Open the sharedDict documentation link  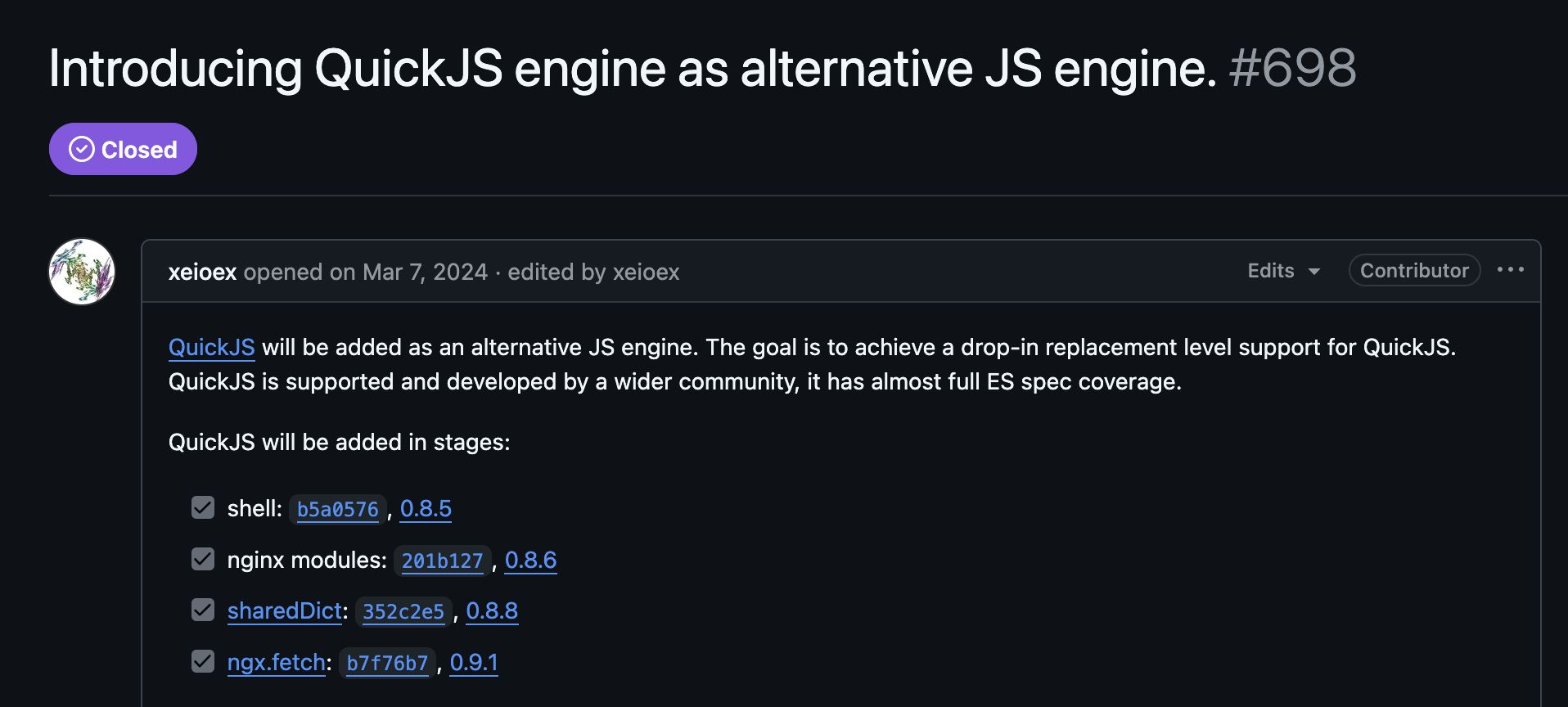tap(283, 610)
